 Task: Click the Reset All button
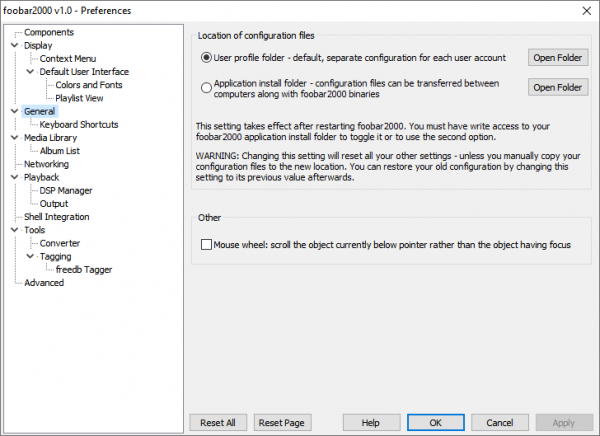click(217, 422)
